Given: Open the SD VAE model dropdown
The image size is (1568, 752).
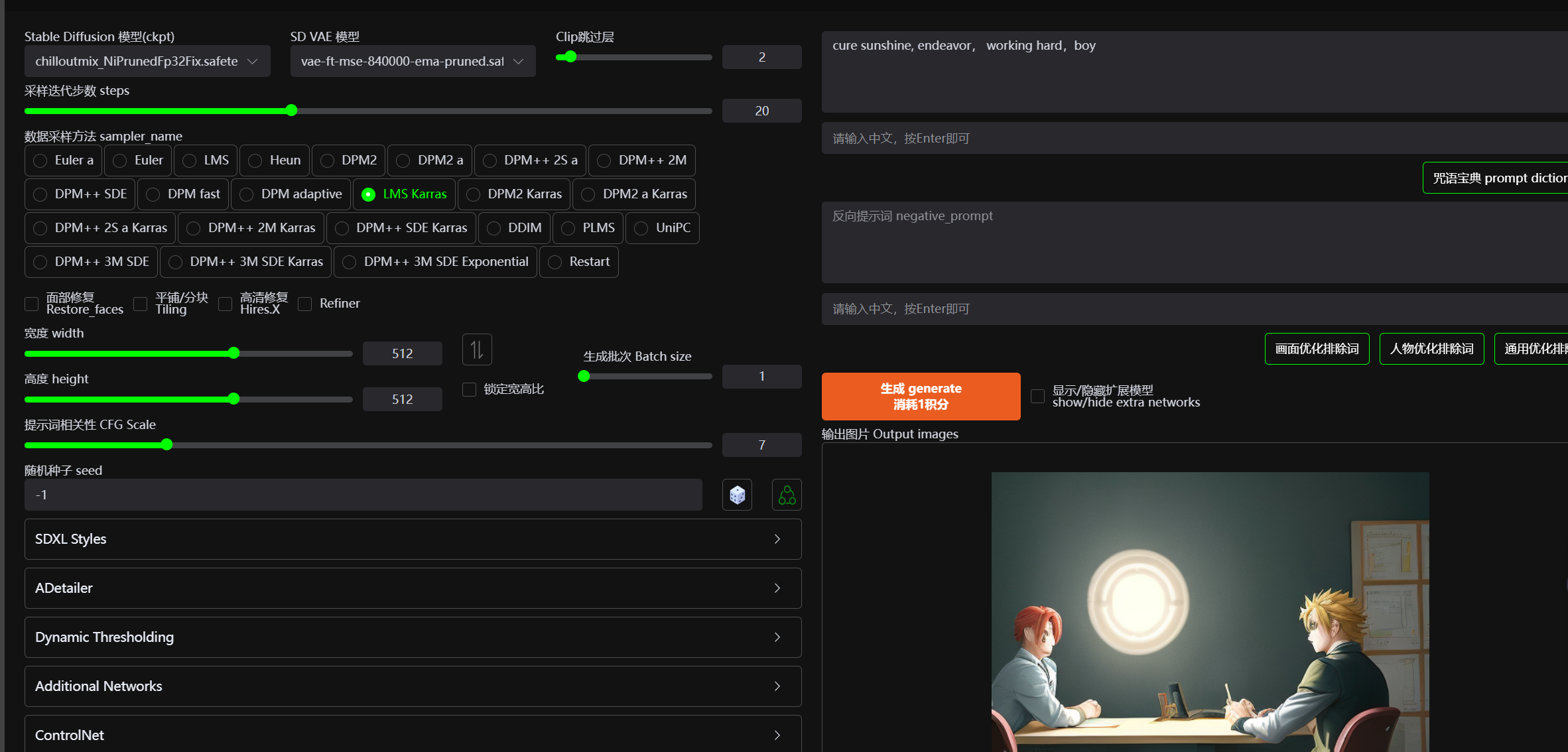Looking at the screenshot, I should click(x=413, y=61).
